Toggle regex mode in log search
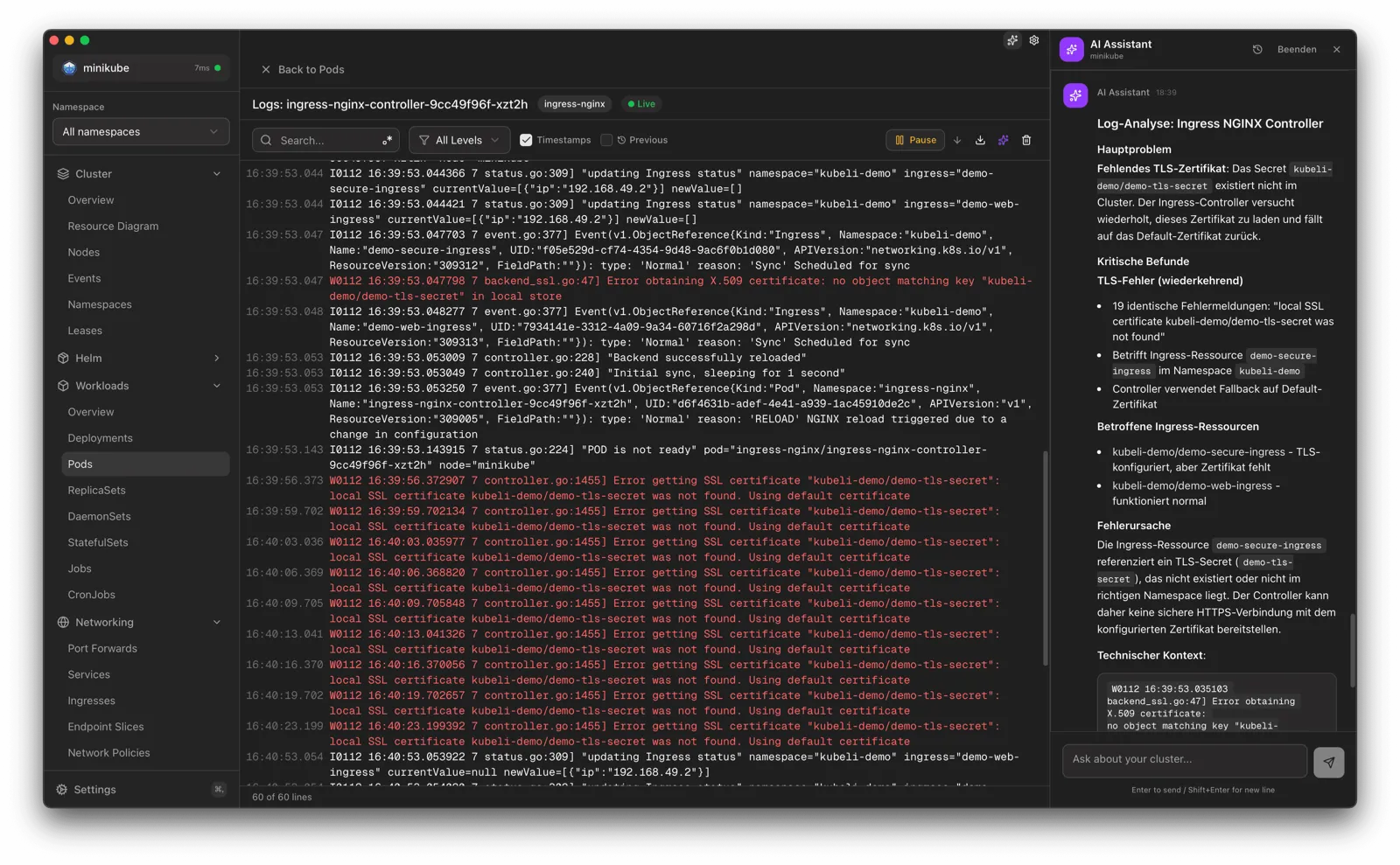The image size is (1400, 865). coord(387,140)
